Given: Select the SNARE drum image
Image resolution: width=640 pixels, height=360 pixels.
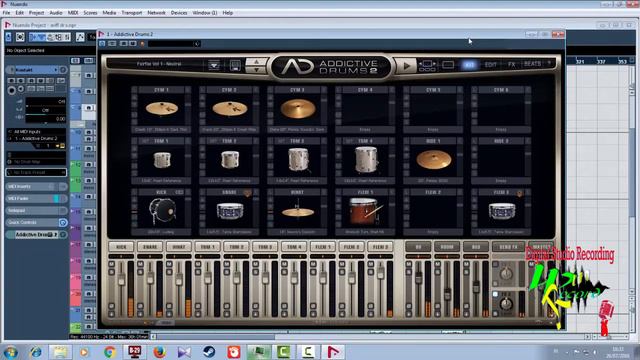Looking at the screenshot, I should pos(230,212).
